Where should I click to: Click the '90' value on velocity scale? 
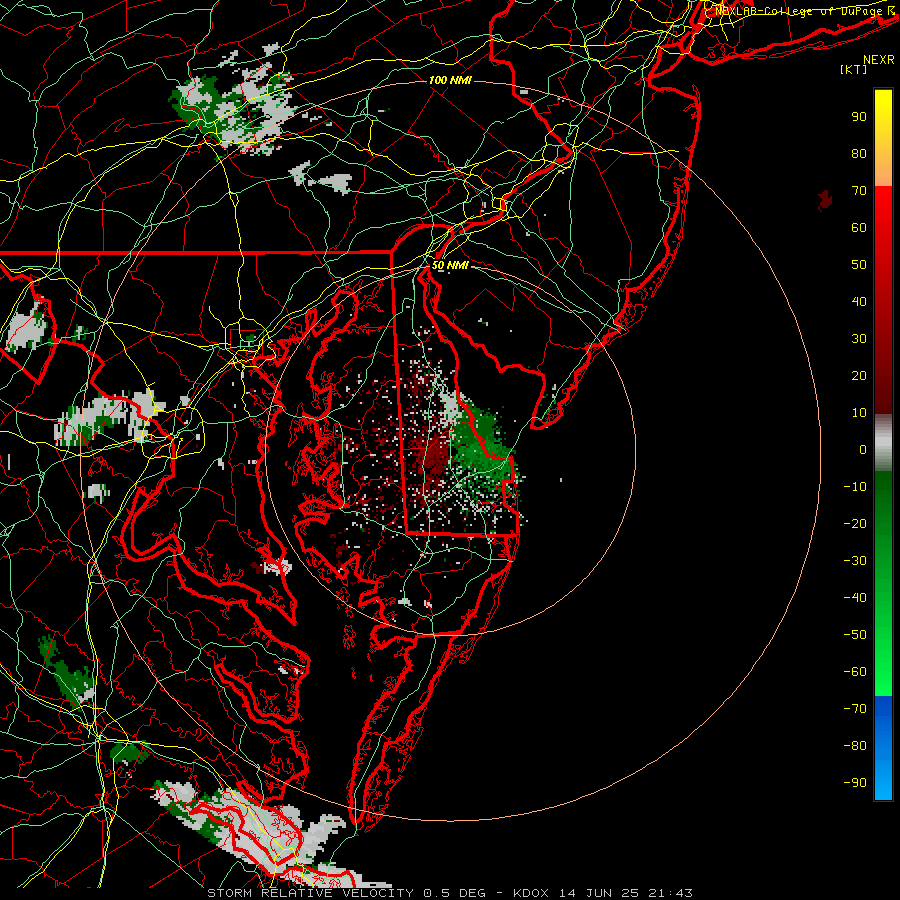click(859, 117)
